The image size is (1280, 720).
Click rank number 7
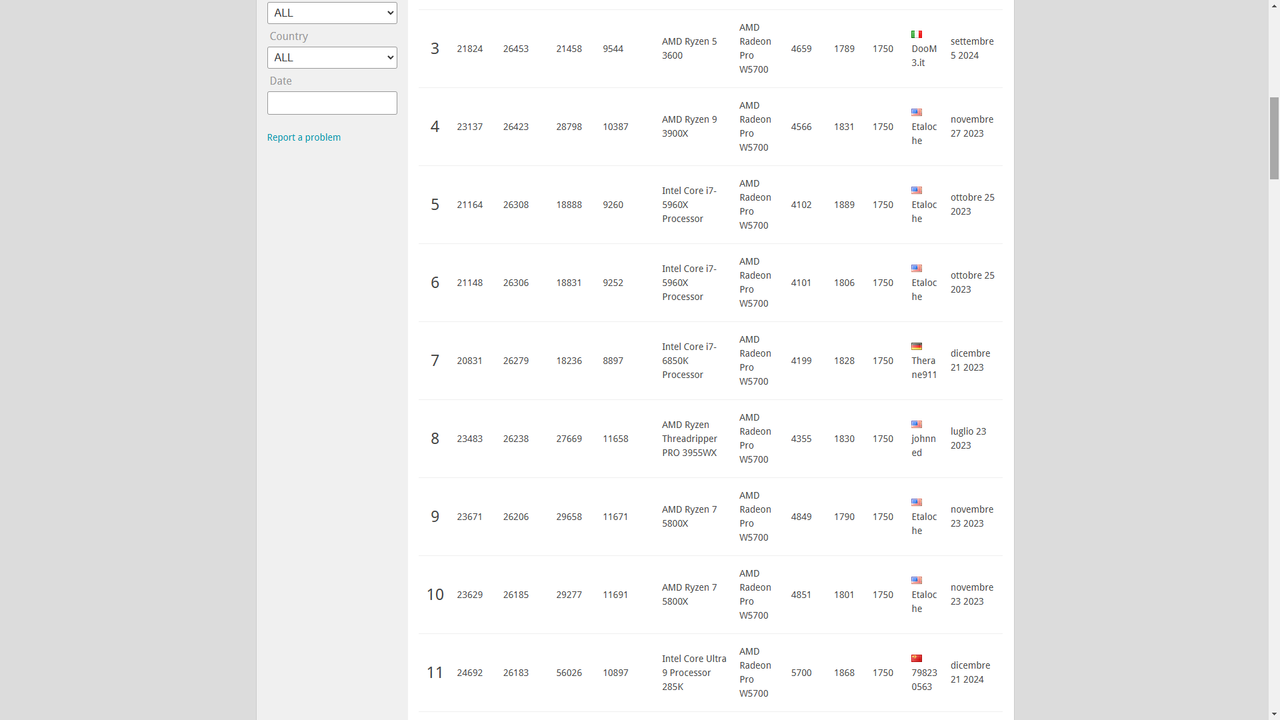click(x=435, y=361)
